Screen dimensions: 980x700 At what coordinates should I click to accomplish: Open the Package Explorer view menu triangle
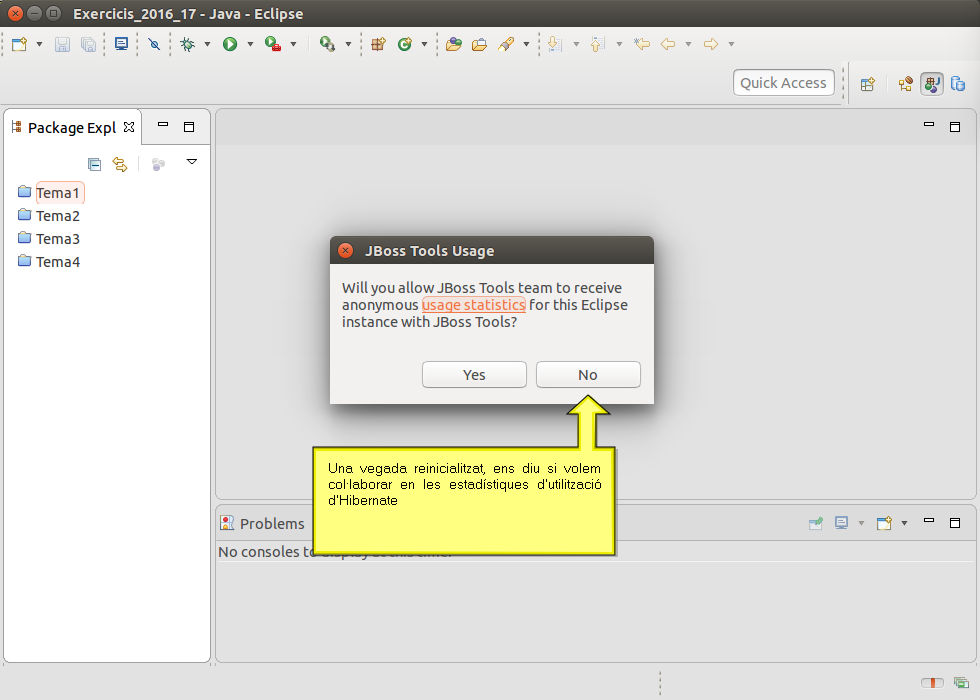coord(192,162)
